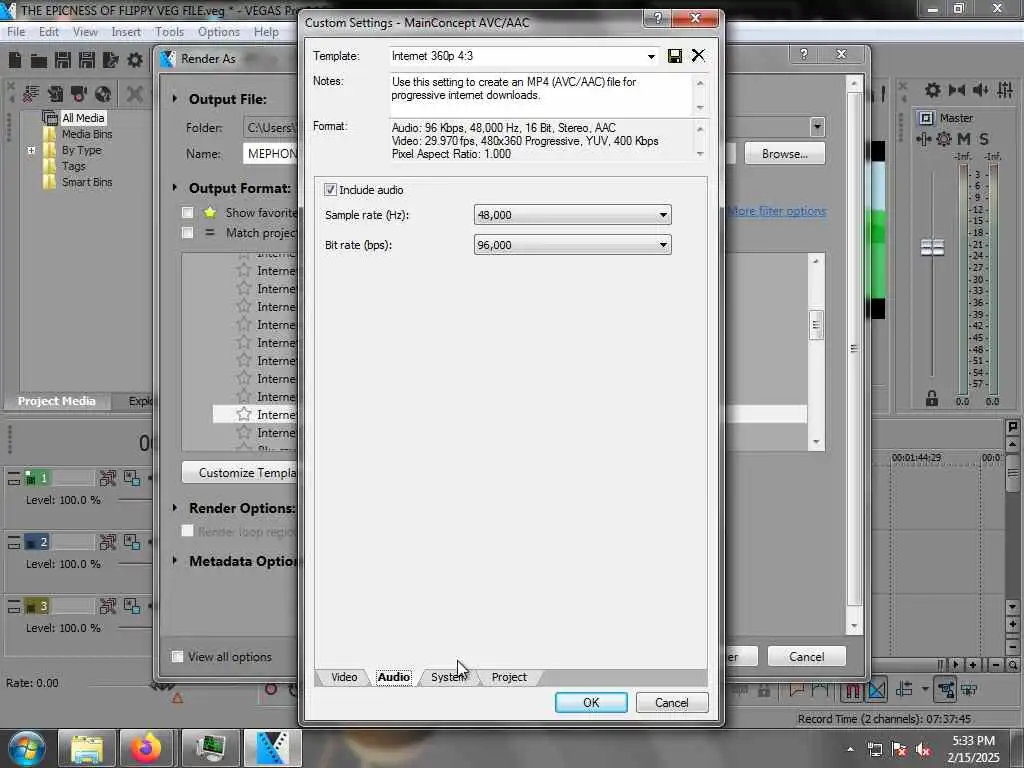Click the New project icon in toolbar
Viewport: 1024px width, 768px height.
[15, 60]
